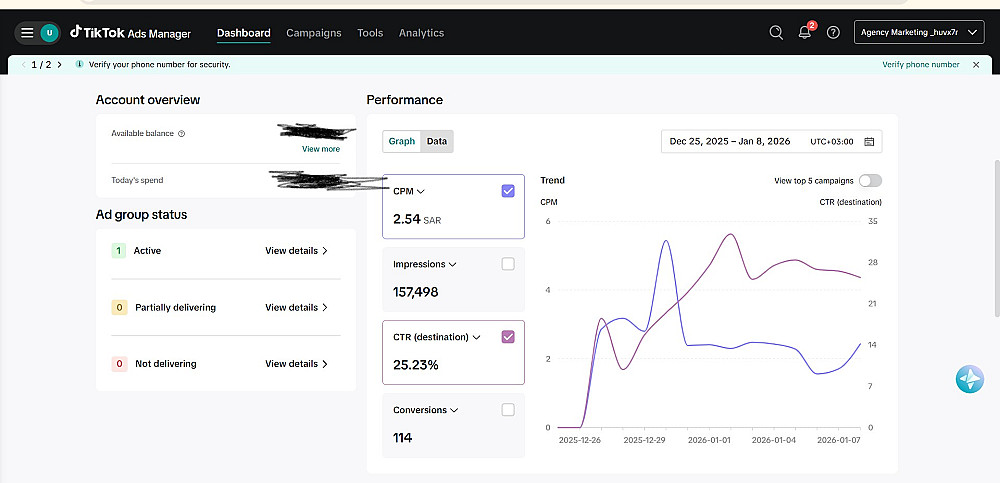The height and width of the screenshot is (483, 1000).
Task: Click the help question mark icon
Action: [x=833, y=32]
